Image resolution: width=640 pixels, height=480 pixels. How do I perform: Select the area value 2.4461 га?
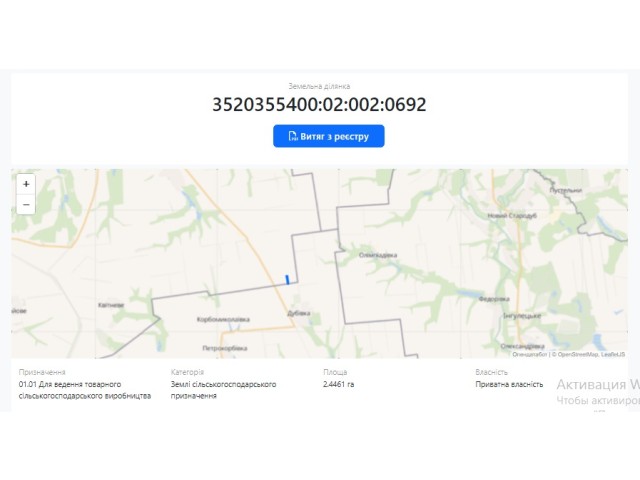coord(338,384)
